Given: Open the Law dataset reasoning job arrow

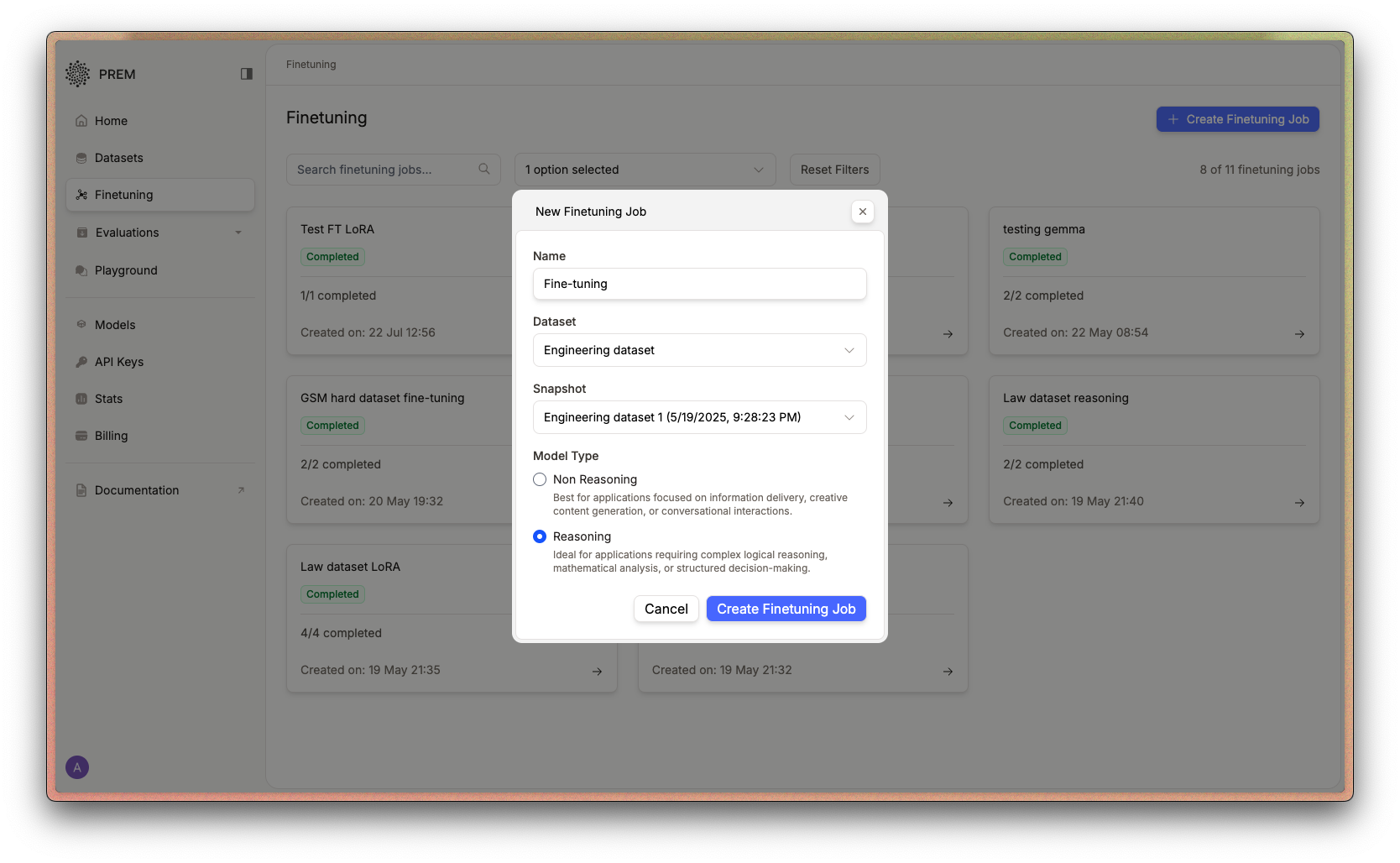Looking at the screenshot, I should [1299, 503].
